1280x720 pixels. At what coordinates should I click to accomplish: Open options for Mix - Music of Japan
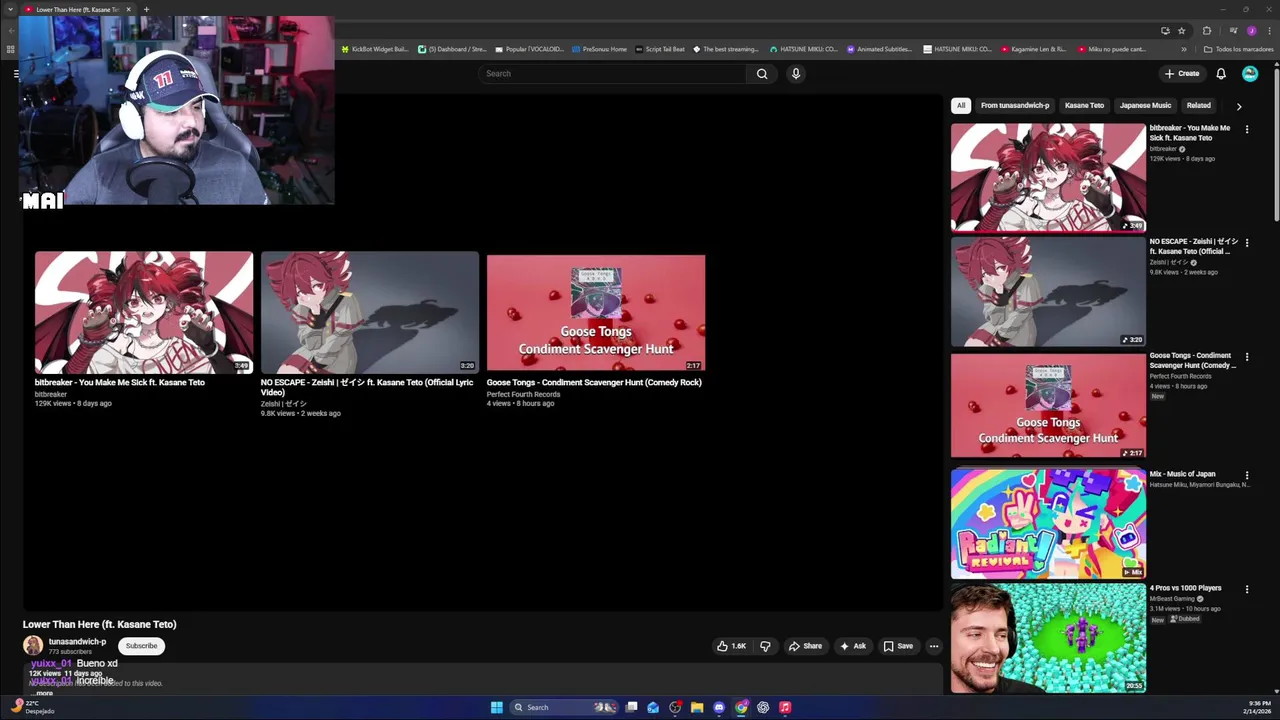[1247, 475]
